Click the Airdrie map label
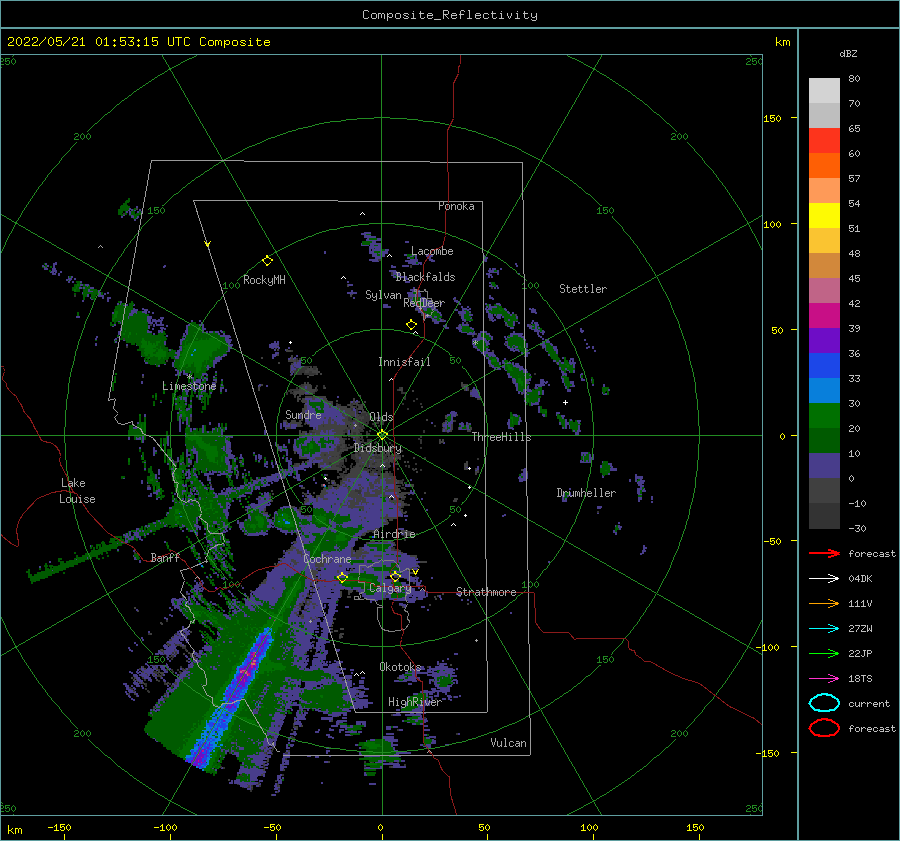The image size is (900, 841). coord(394,534)
